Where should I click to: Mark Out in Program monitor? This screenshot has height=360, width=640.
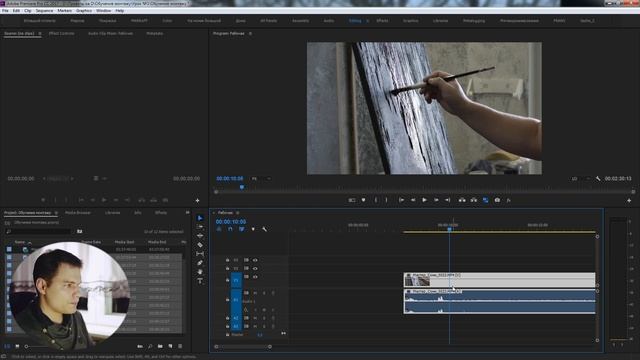point(386,200)
